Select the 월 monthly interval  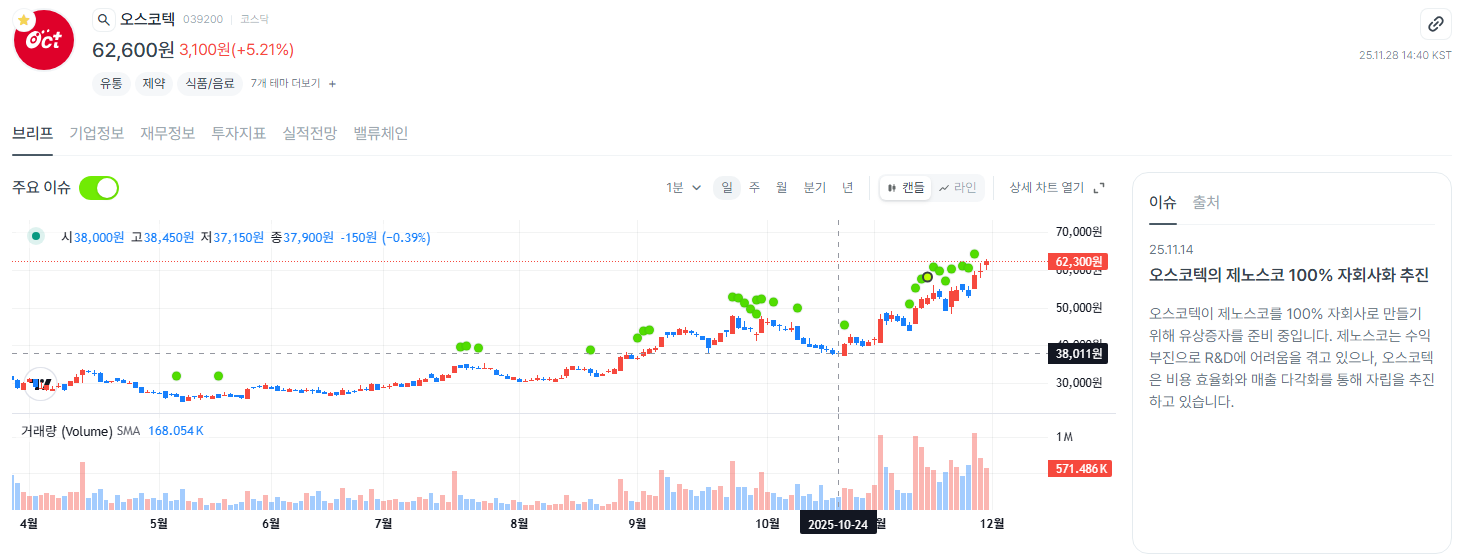pyautogui.click(x=781, y=187)
